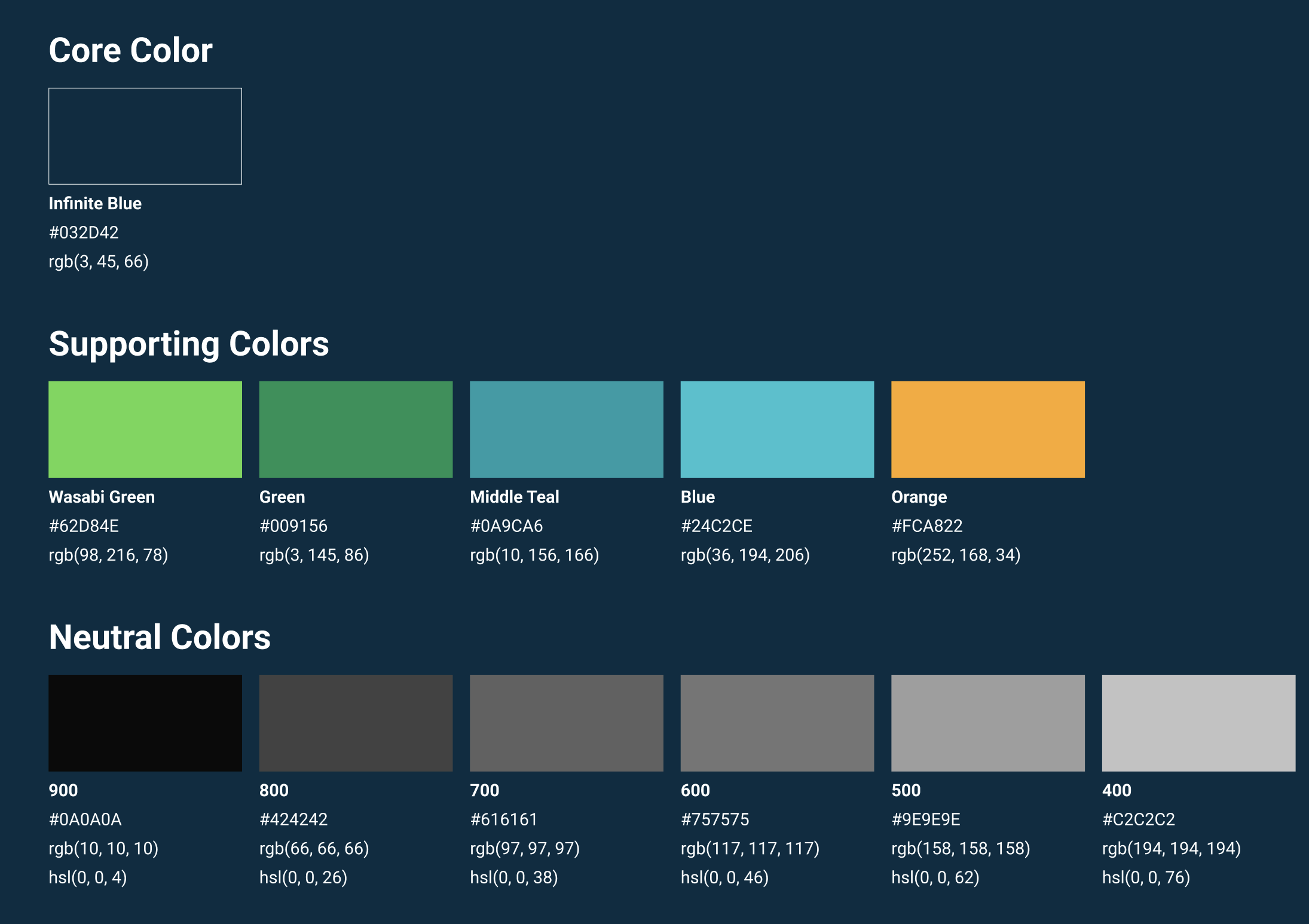This screenshot has height=924, width=1309.
Task: Click the hsl(0, 0, 38) value
Action: click(x=514, y=878)
